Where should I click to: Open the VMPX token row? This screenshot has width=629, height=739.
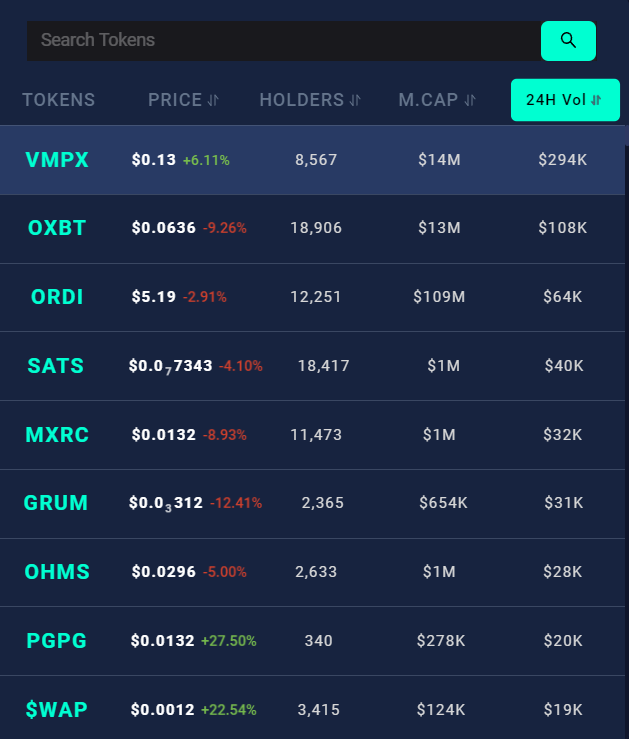(312, 160)
